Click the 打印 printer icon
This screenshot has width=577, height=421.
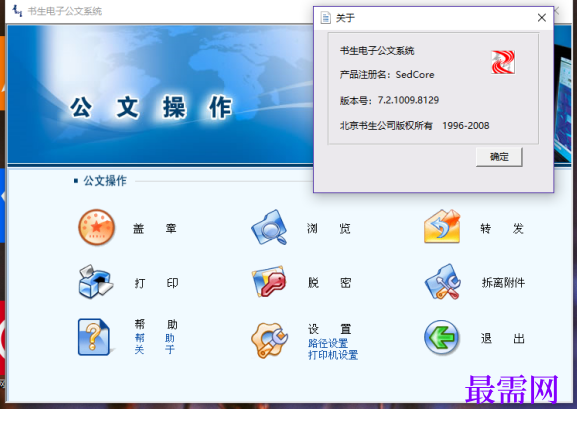(x=96, y=282)
